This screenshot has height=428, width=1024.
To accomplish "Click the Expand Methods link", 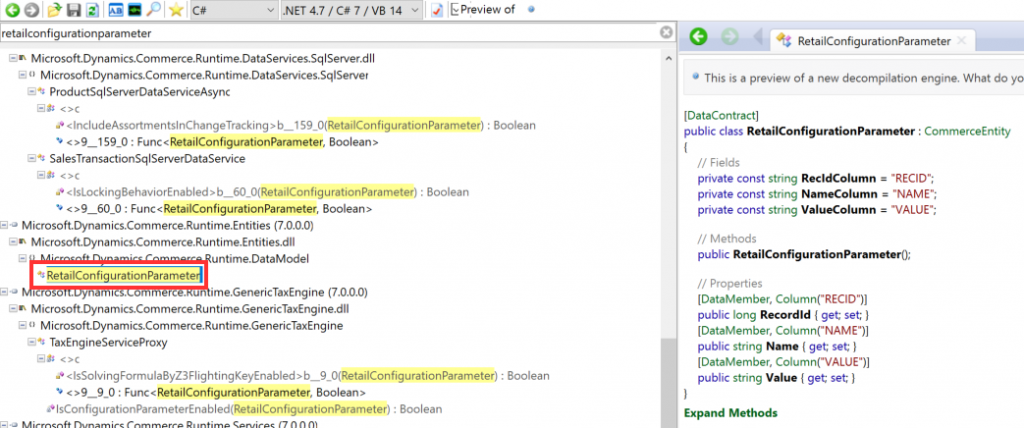I will tap(731, 413).
